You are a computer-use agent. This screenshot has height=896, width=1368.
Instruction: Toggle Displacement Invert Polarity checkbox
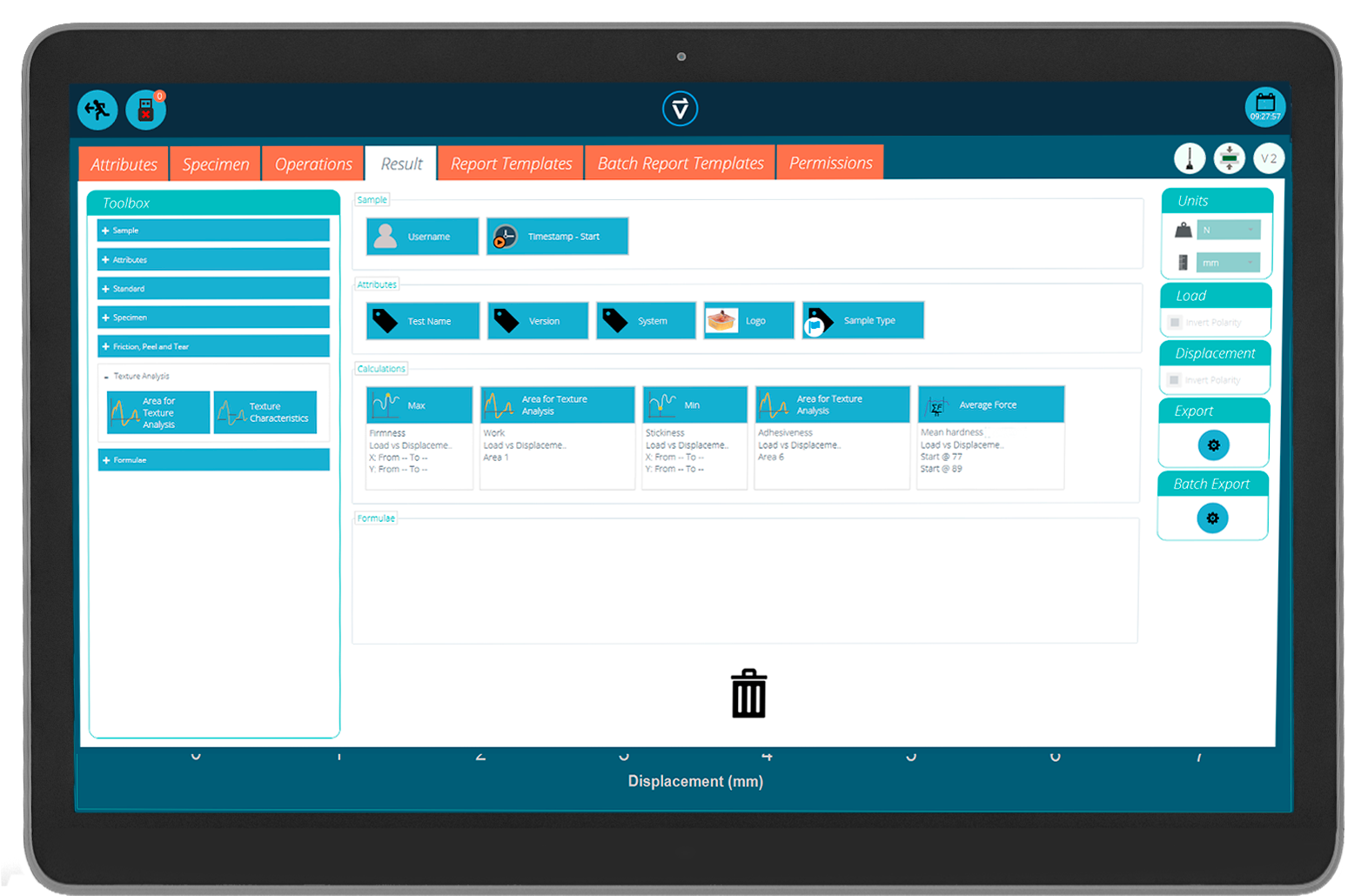[1174, 380]
